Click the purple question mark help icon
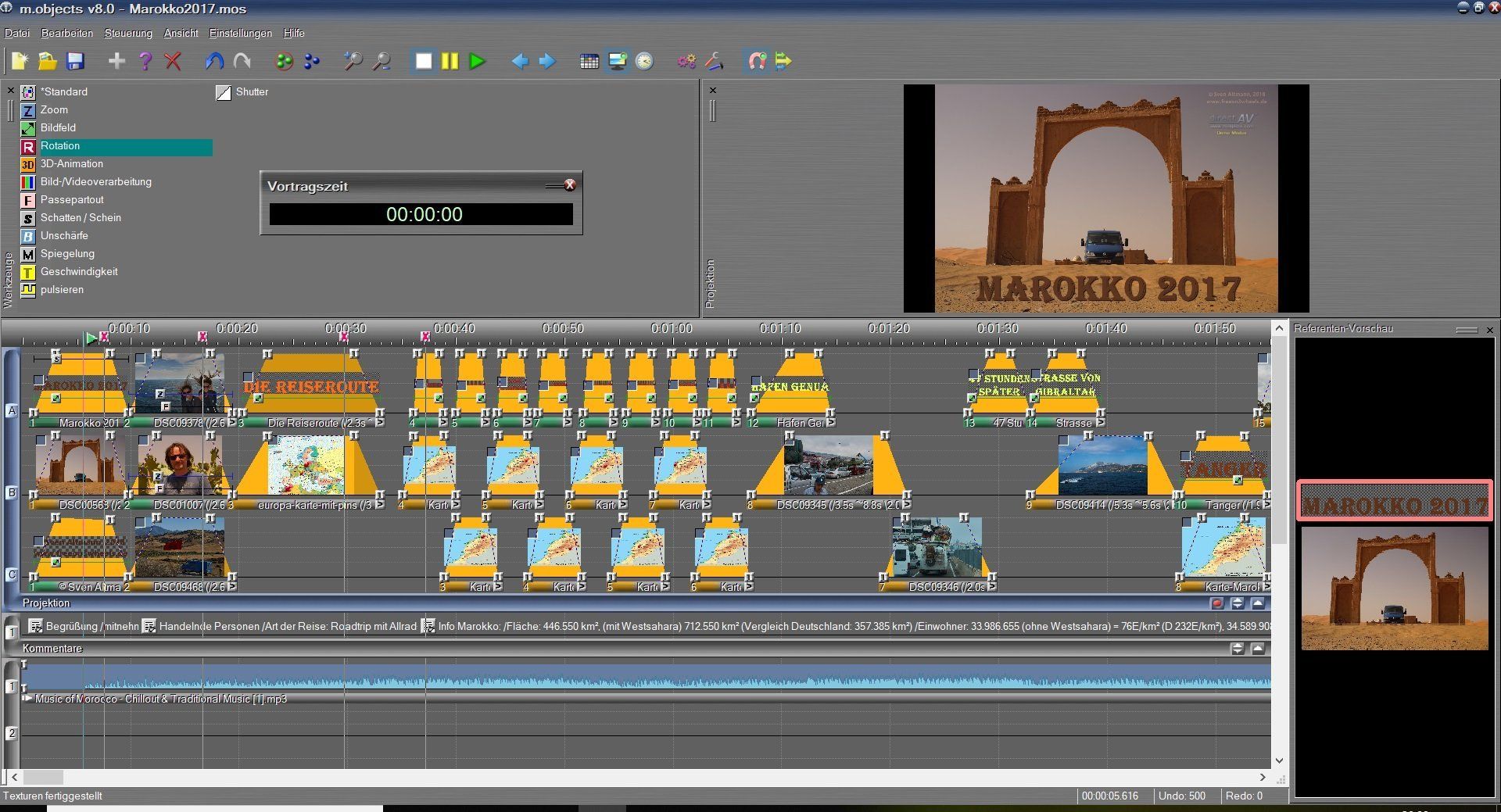 (145, 61)
